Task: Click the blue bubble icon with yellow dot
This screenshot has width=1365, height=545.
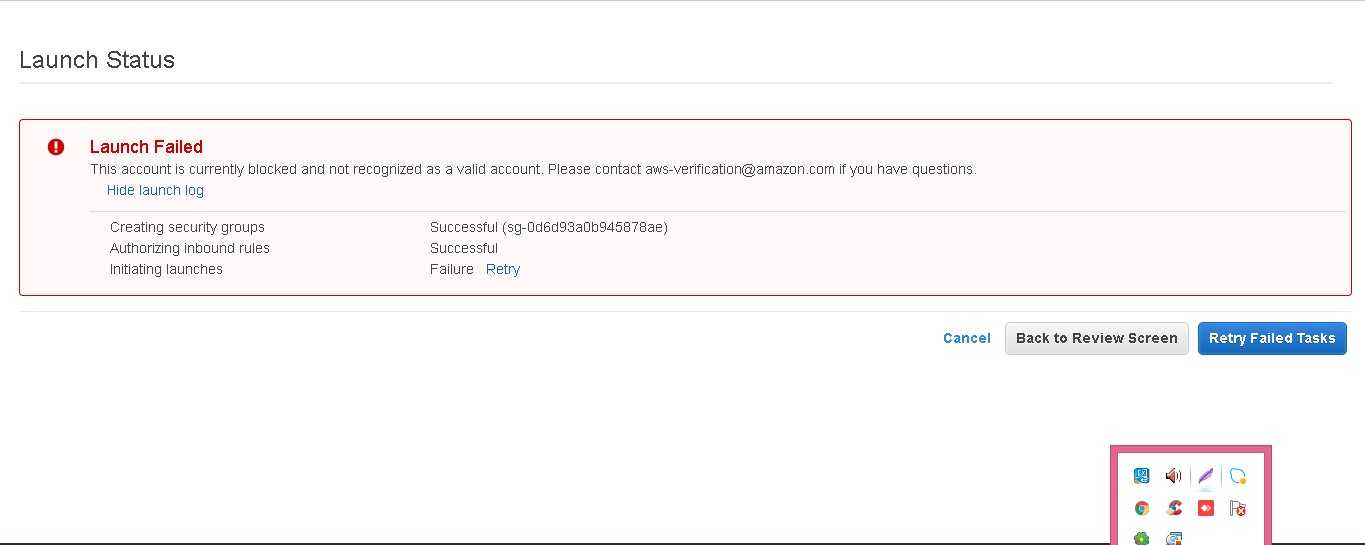Action: pyautogui.click(x=1238, y=476)
